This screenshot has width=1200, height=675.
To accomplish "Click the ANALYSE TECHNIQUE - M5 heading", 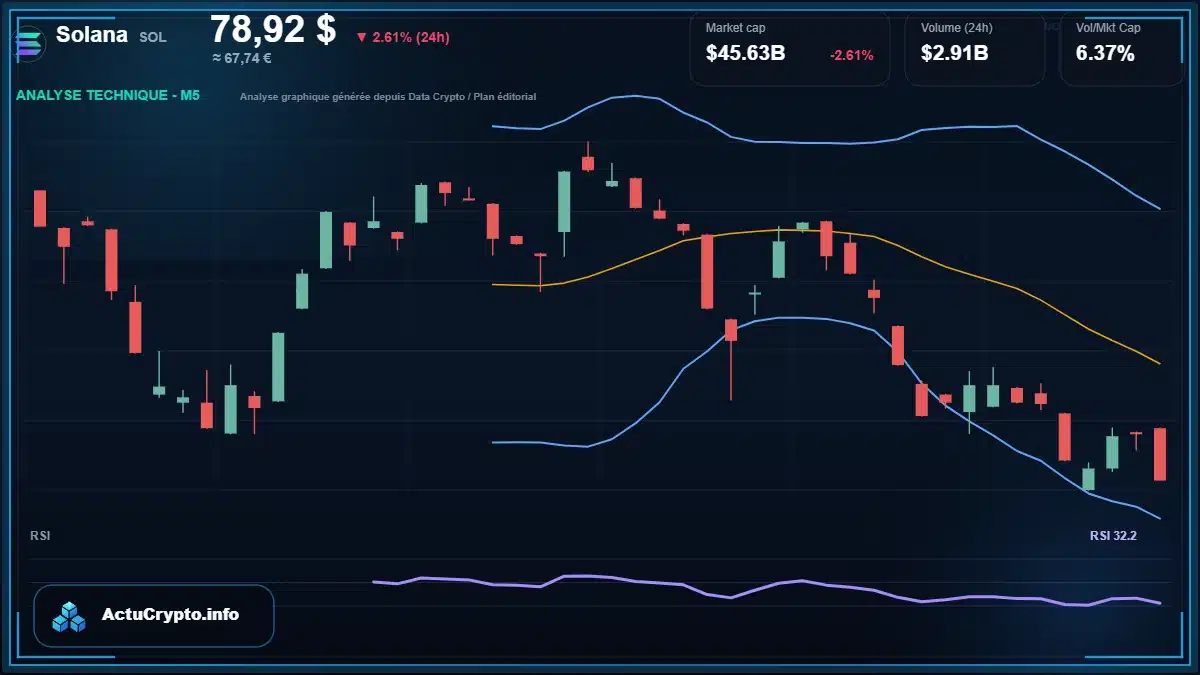I will pyautogui.click(x=108, y=96).
